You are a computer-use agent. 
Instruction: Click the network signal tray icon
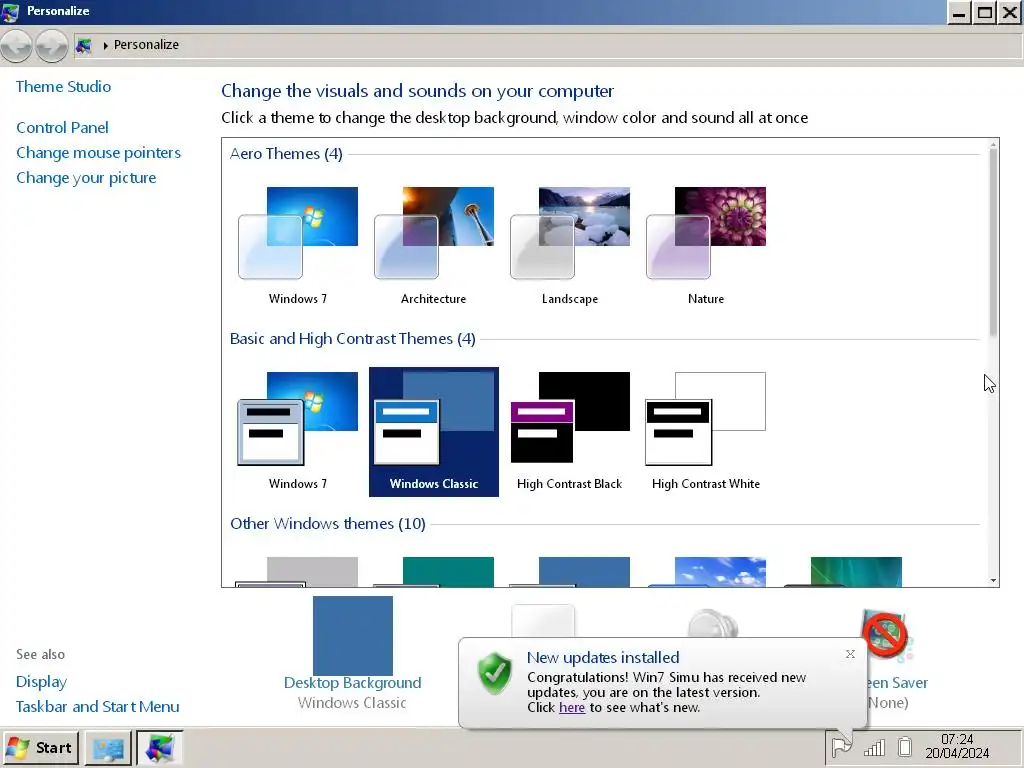click(x=874, y=747)
